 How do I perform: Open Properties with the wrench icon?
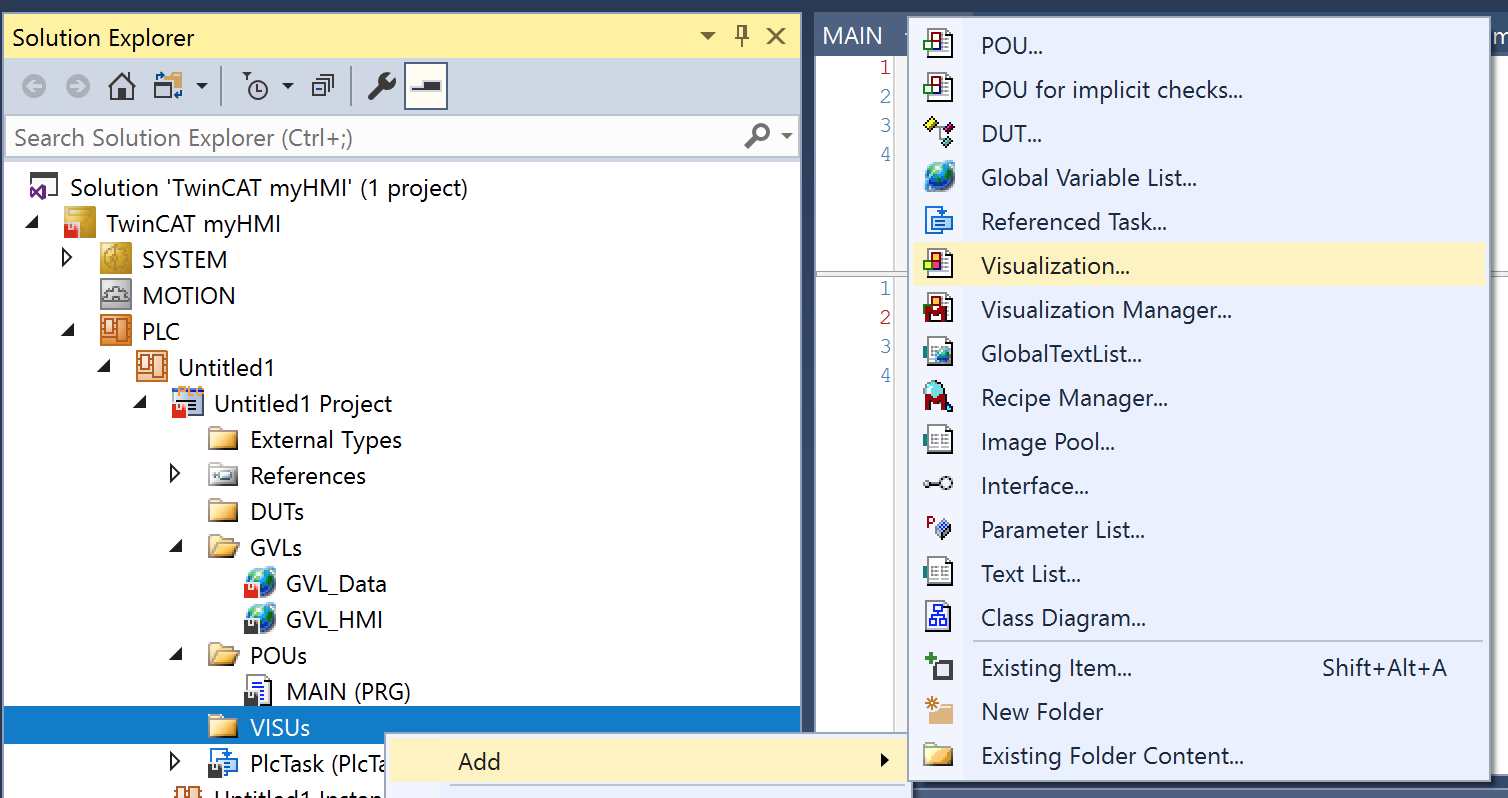(x=381, y=87)
